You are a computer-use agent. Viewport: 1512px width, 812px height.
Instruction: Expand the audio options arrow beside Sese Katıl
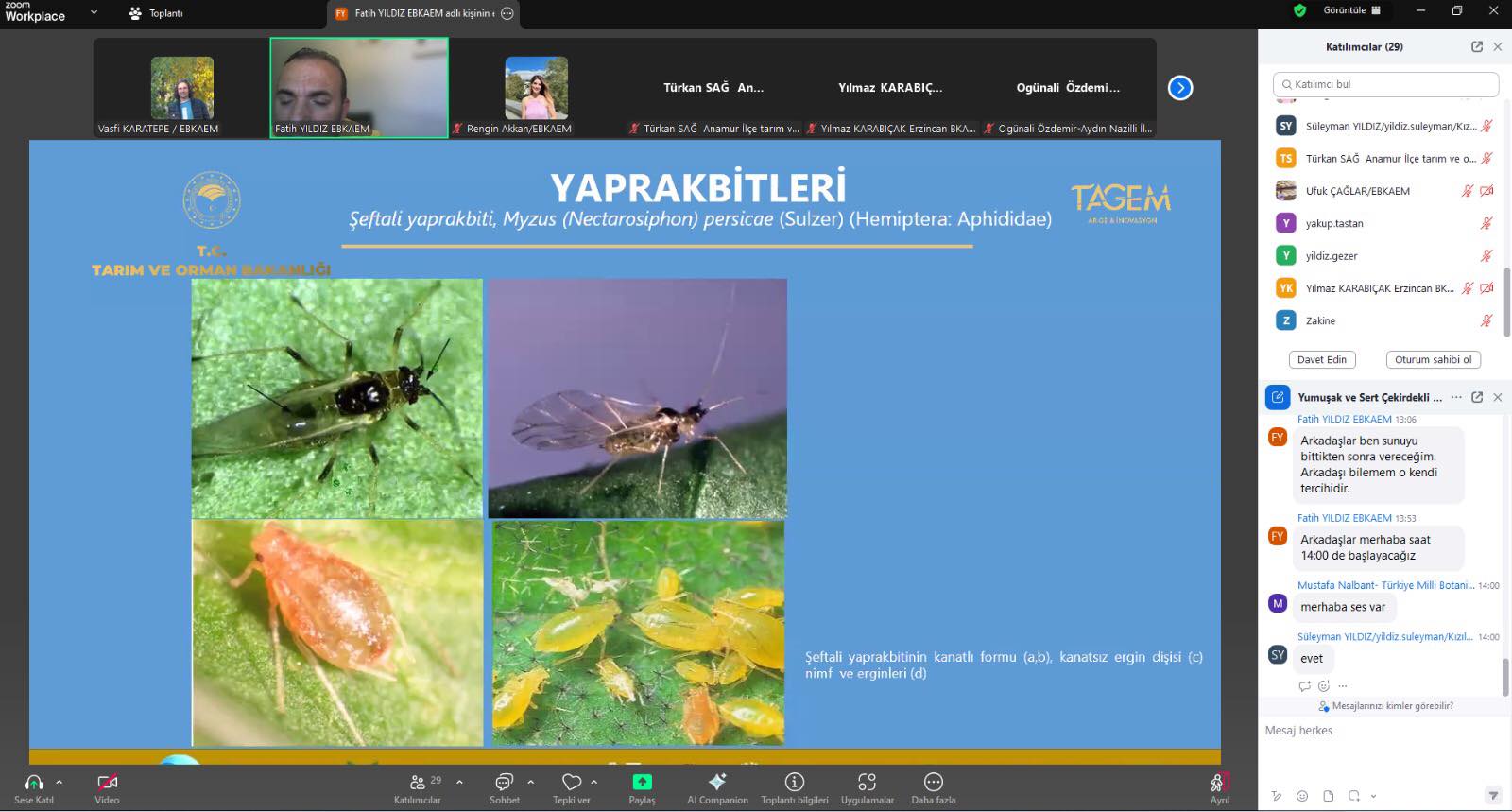point(59,782)
